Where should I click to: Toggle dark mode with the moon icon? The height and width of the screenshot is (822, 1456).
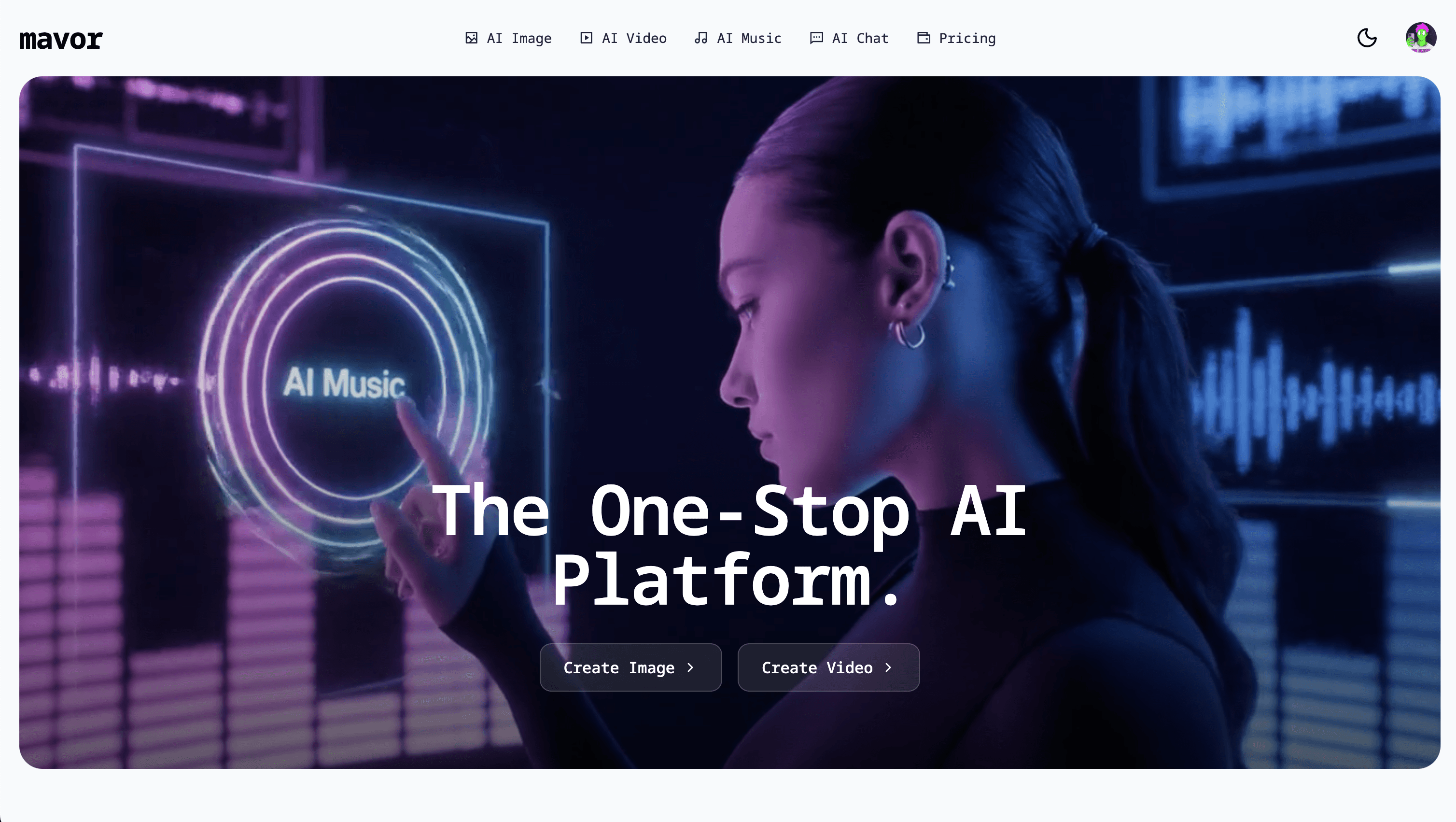click(1367, 38)
